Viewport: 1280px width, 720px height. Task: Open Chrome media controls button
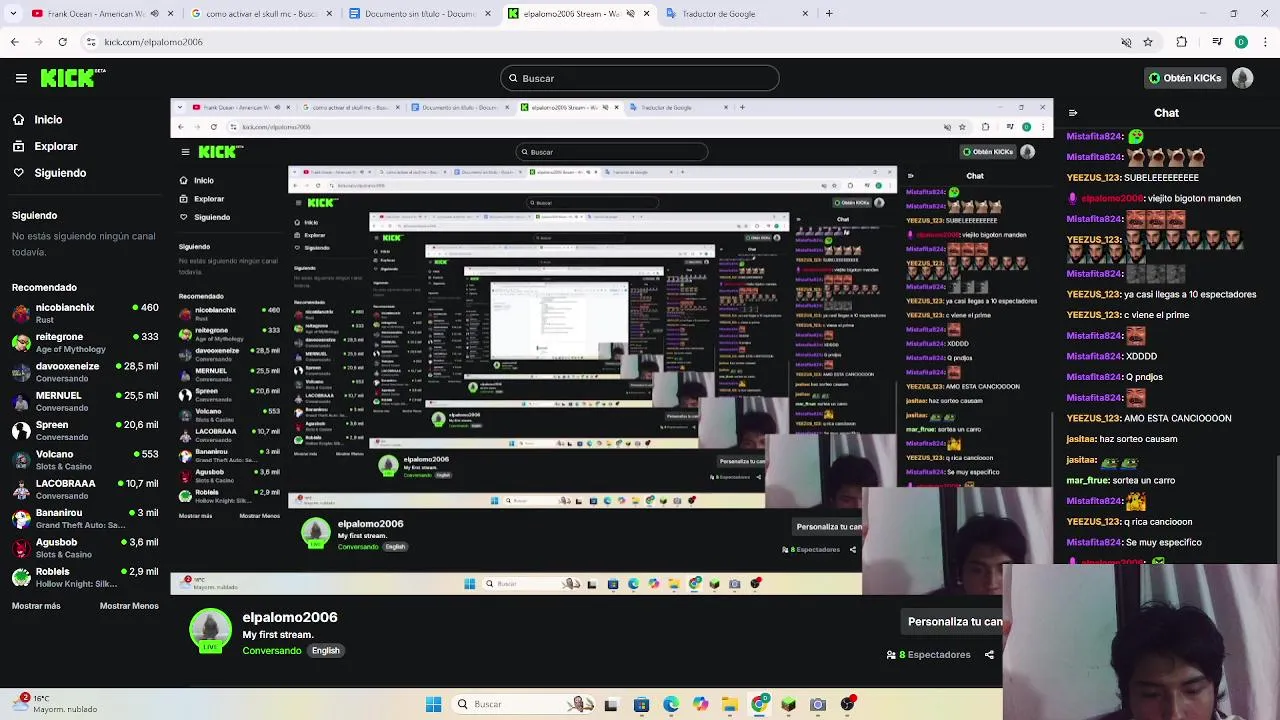[x=1216, y=42]
